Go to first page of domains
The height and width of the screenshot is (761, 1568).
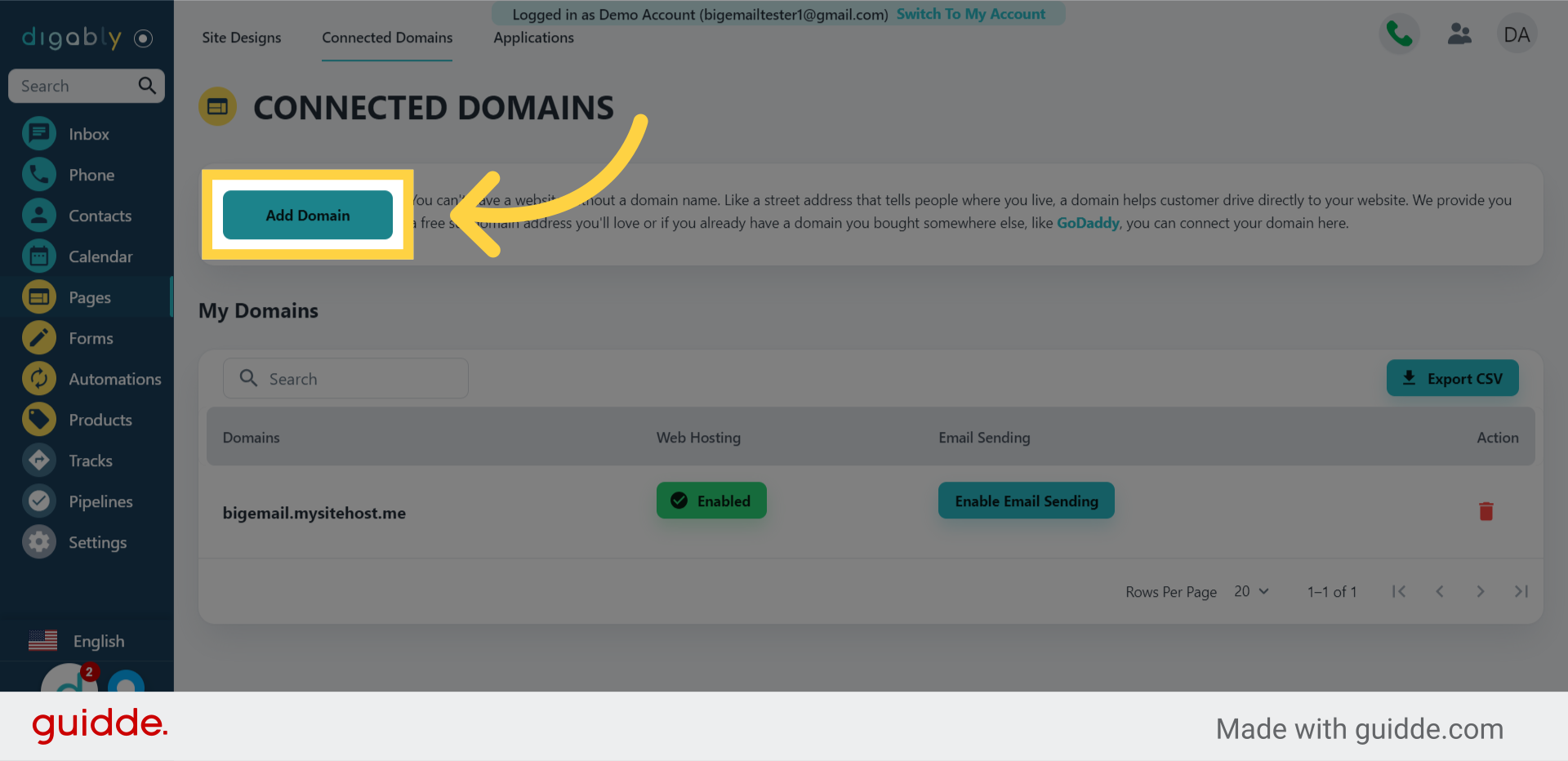[1399, 591]
